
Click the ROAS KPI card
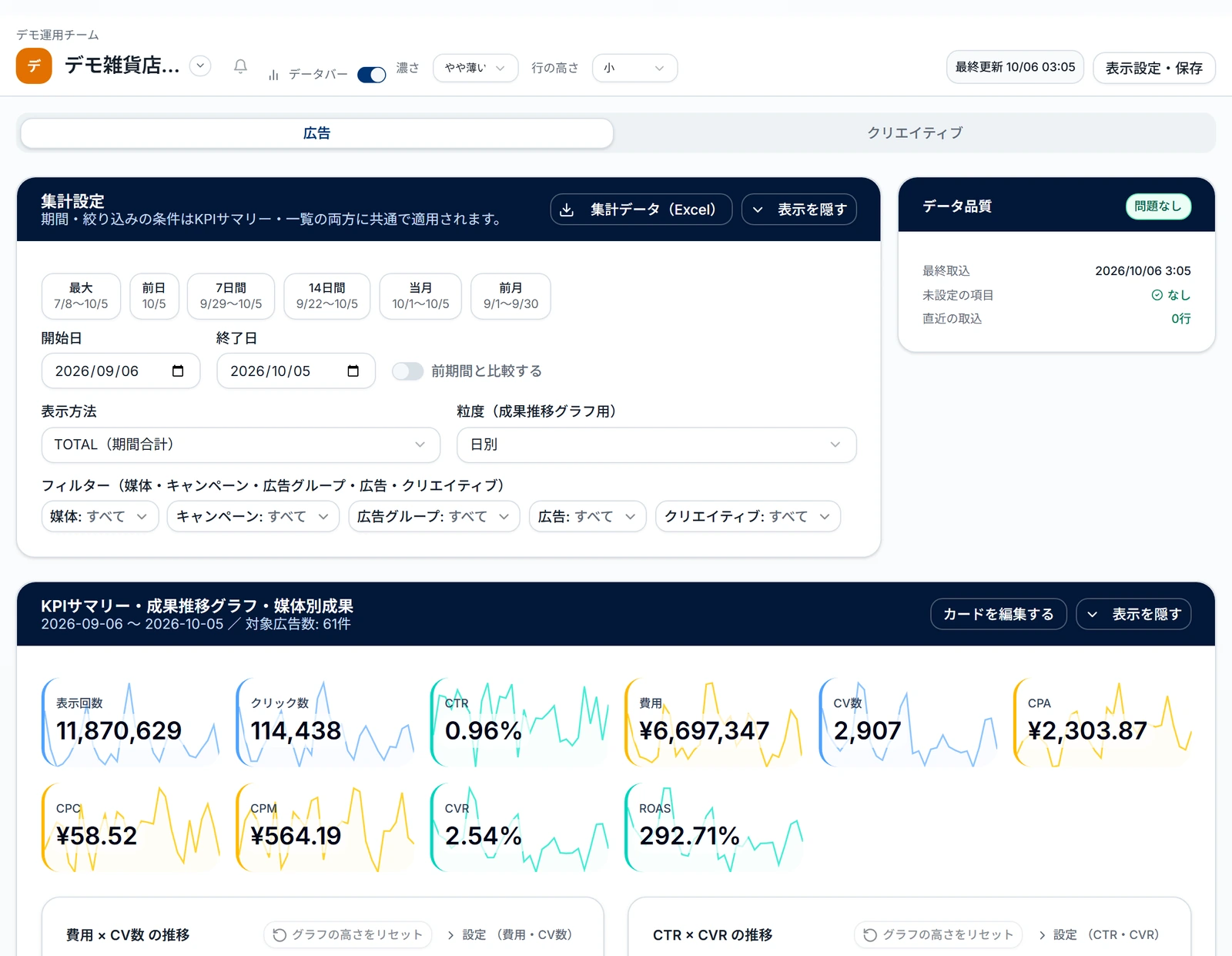pyautogui.click(x=715, y=828)
